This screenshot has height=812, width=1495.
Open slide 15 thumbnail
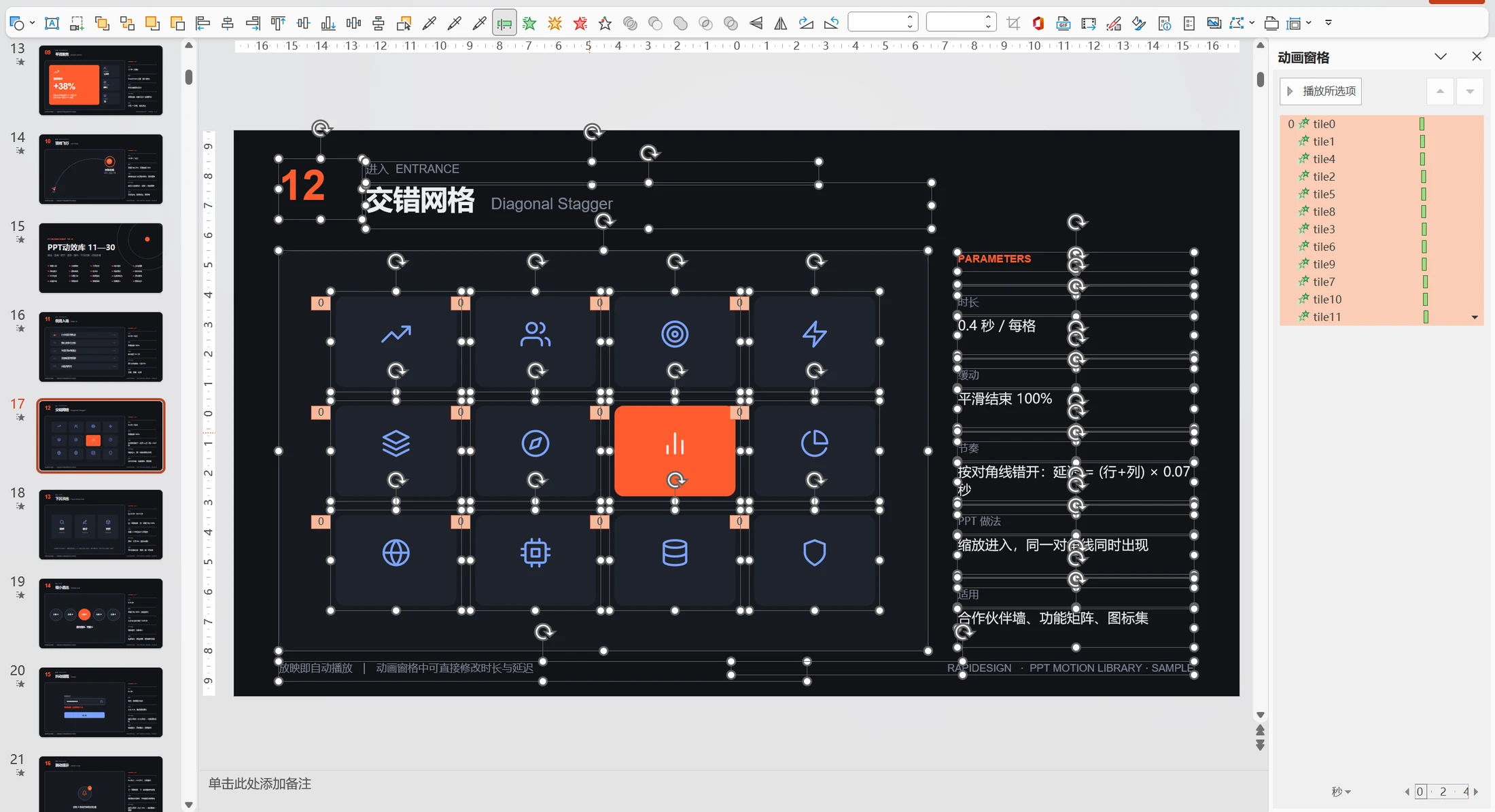tap(101, 258)
